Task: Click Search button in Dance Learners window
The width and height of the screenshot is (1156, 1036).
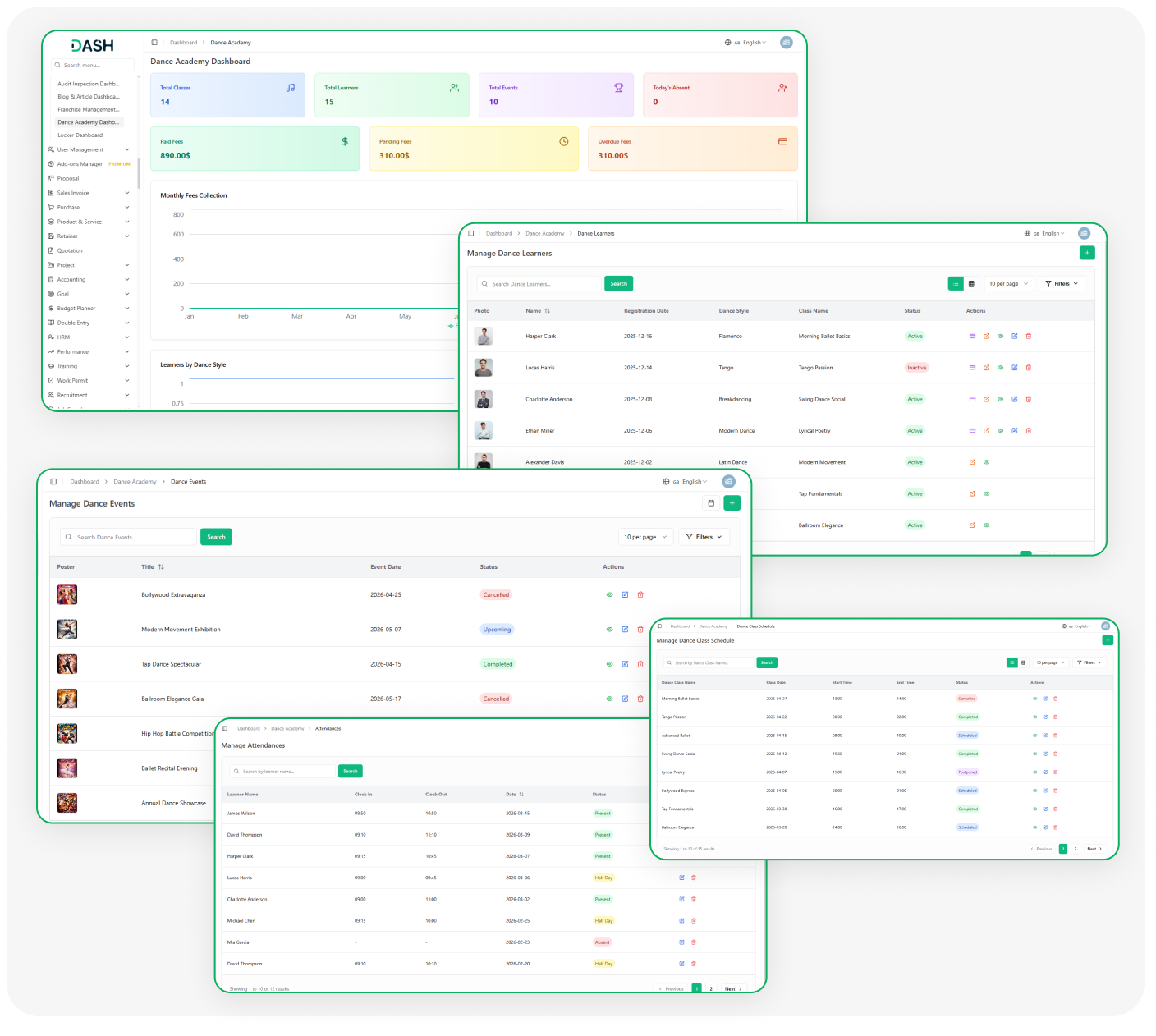Action: coord(619,283)
